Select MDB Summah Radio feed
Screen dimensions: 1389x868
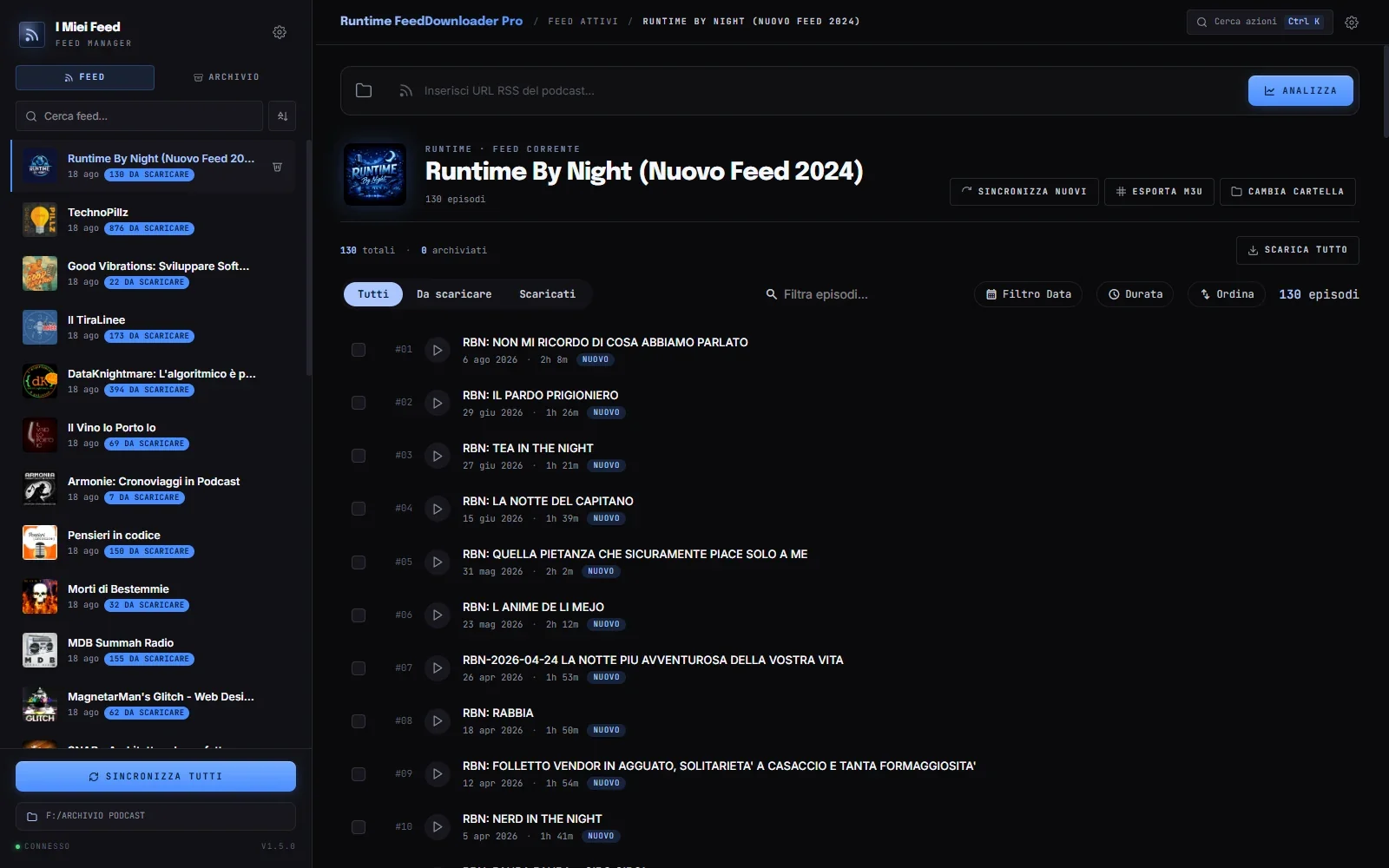153,650
